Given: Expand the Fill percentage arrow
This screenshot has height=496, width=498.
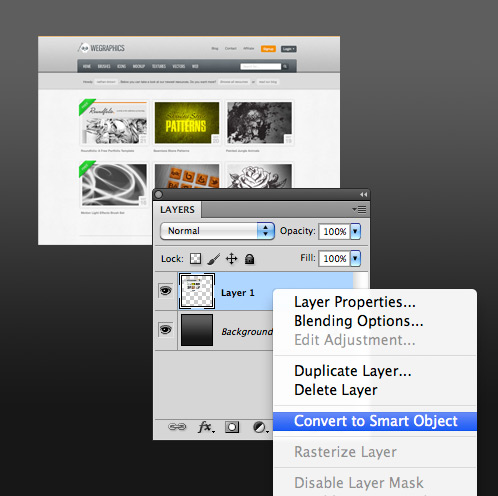Looking at the screenshot, I should [355, 258].
